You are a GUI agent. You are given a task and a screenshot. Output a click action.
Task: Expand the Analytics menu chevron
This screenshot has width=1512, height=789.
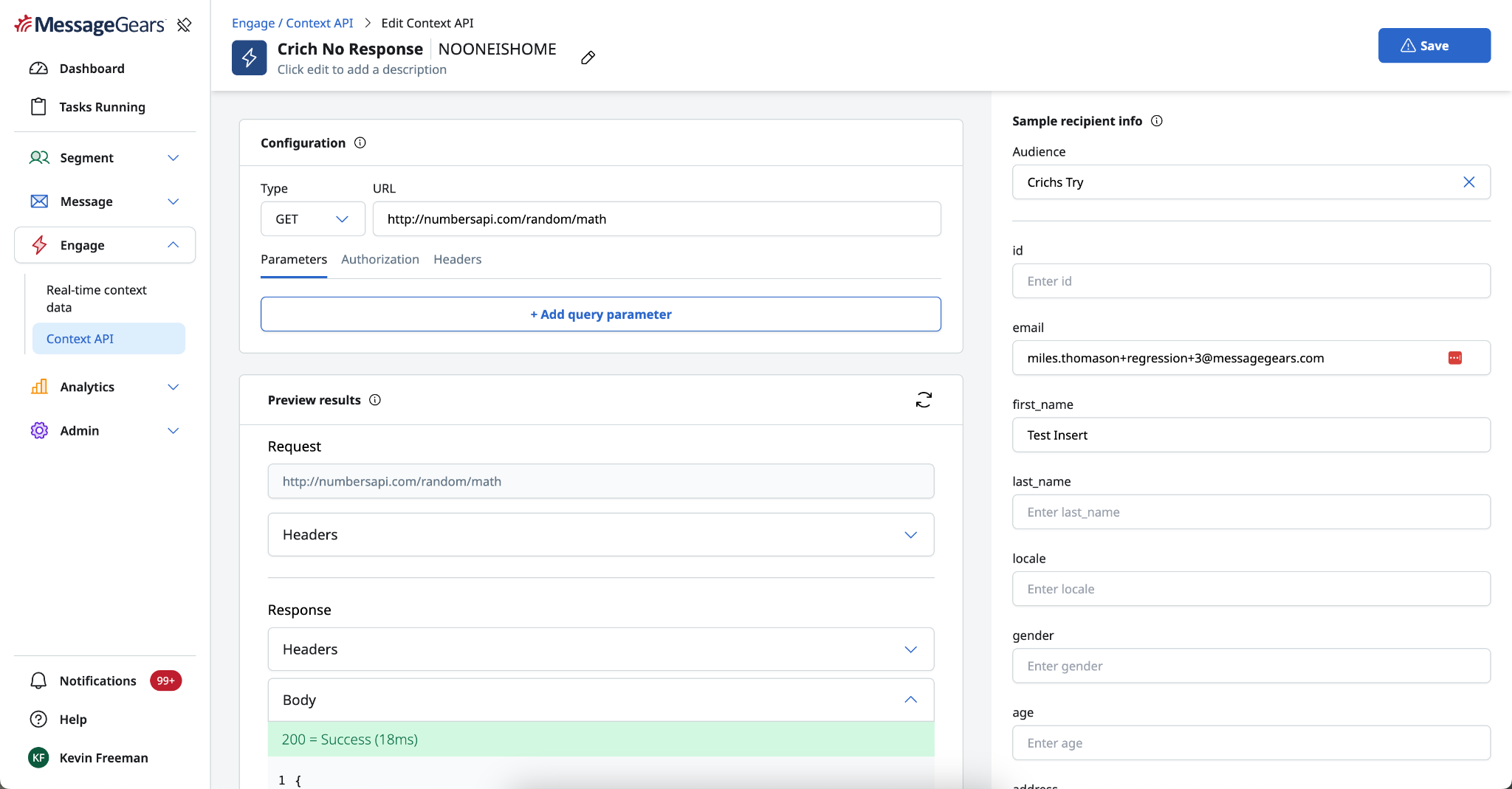click(173, 387)
